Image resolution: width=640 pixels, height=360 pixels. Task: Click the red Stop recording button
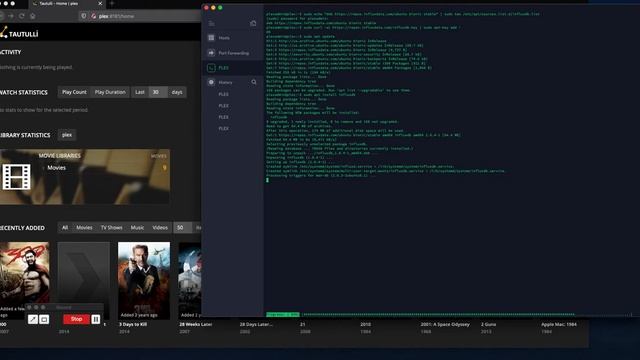76,319
